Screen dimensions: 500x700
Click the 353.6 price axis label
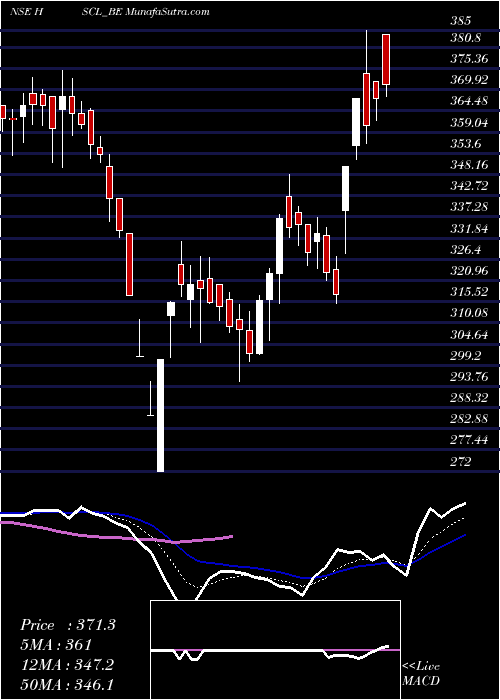466,143
